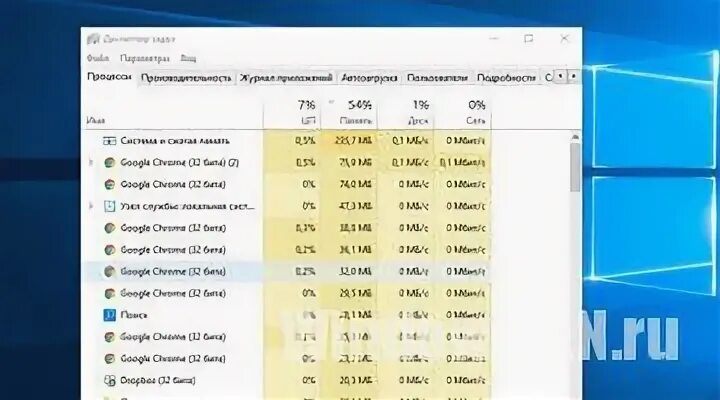Open the Файл menu
The height and width of the screenshot is (400, 720).
[98, 58]
